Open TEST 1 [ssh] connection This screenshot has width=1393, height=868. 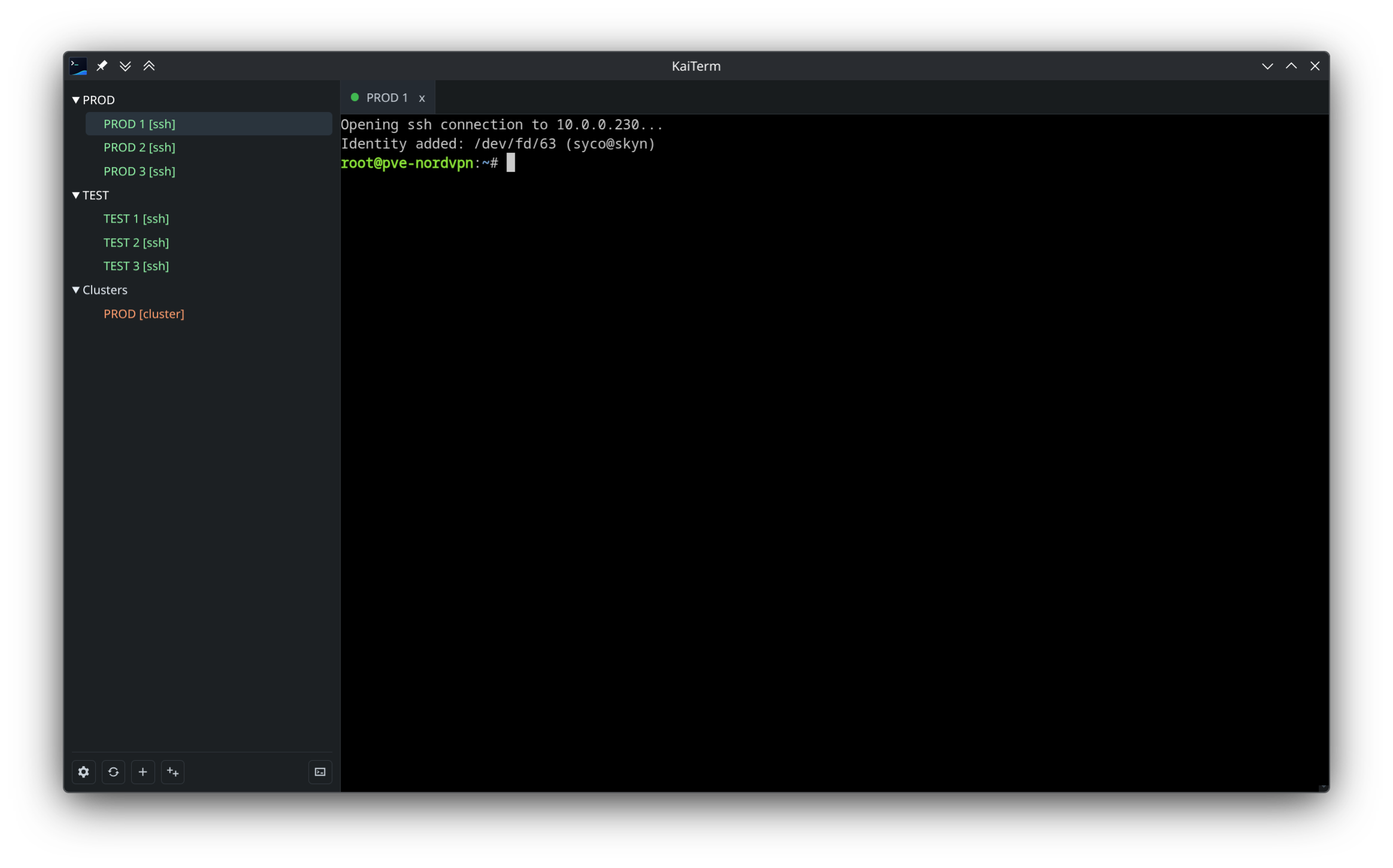click(x=136, y=218)
